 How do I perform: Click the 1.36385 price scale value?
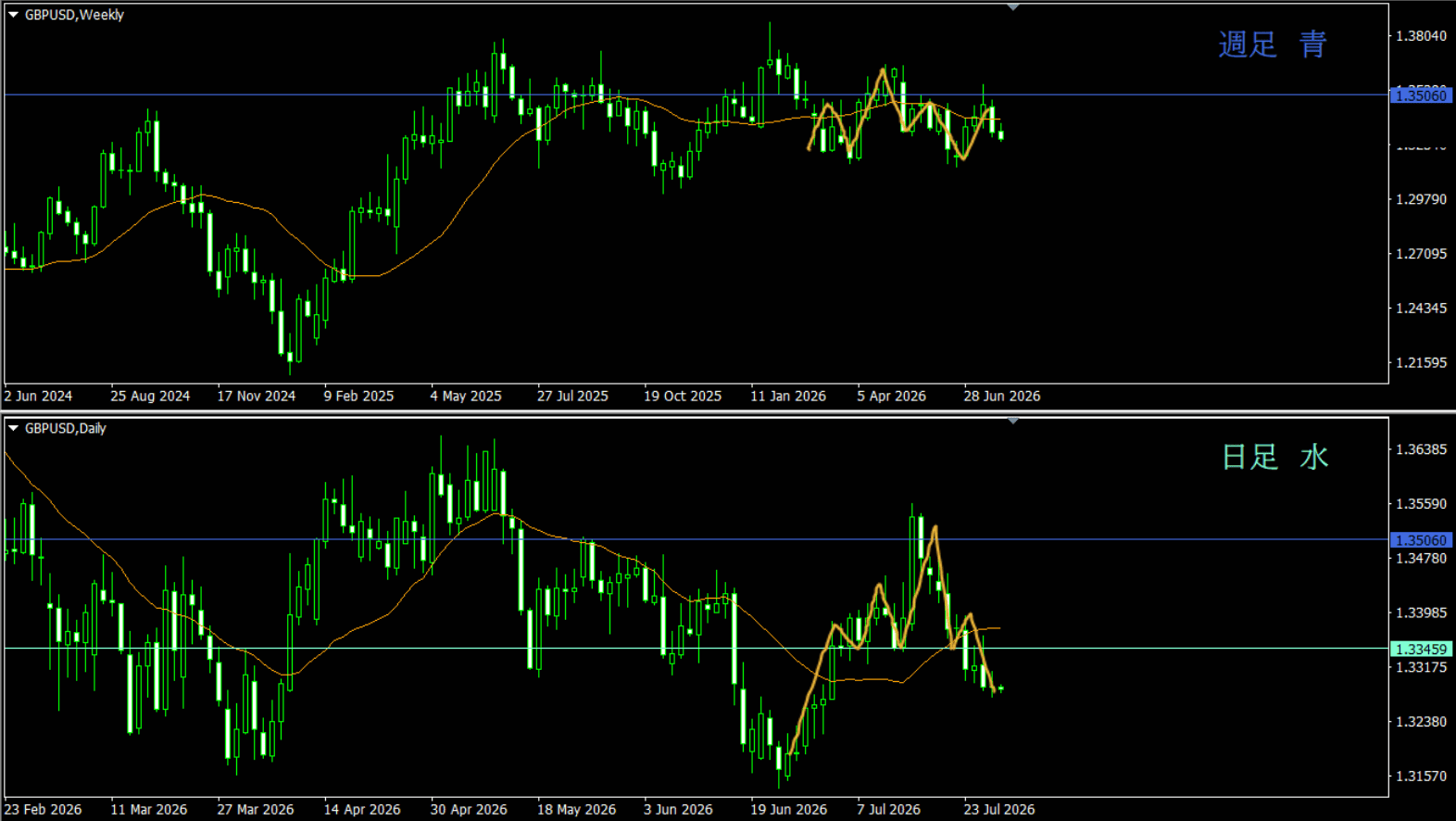(1421, 449)
